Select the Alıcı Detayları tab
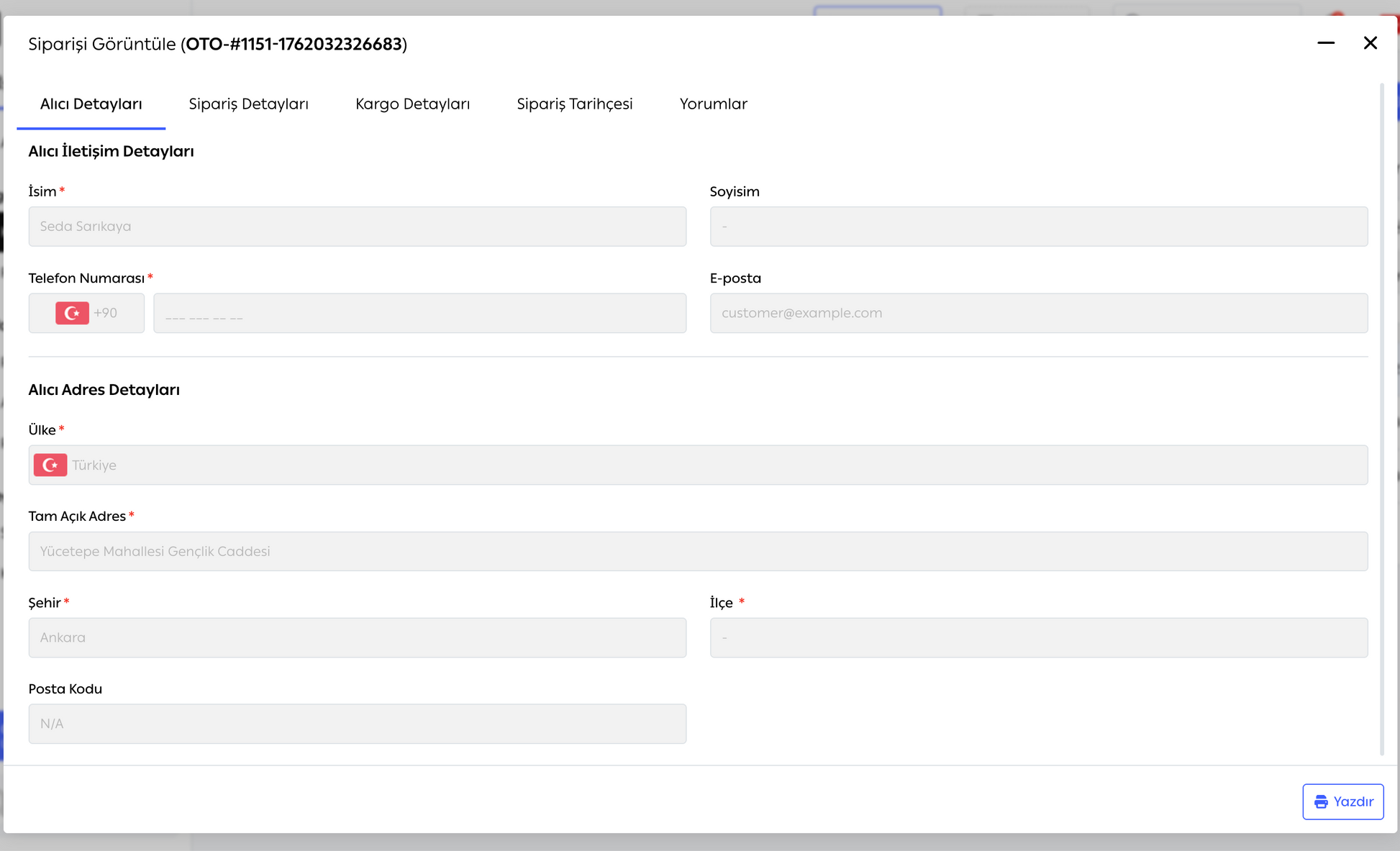This screenshot has width=1400, height=851. (x=91, y=104)
